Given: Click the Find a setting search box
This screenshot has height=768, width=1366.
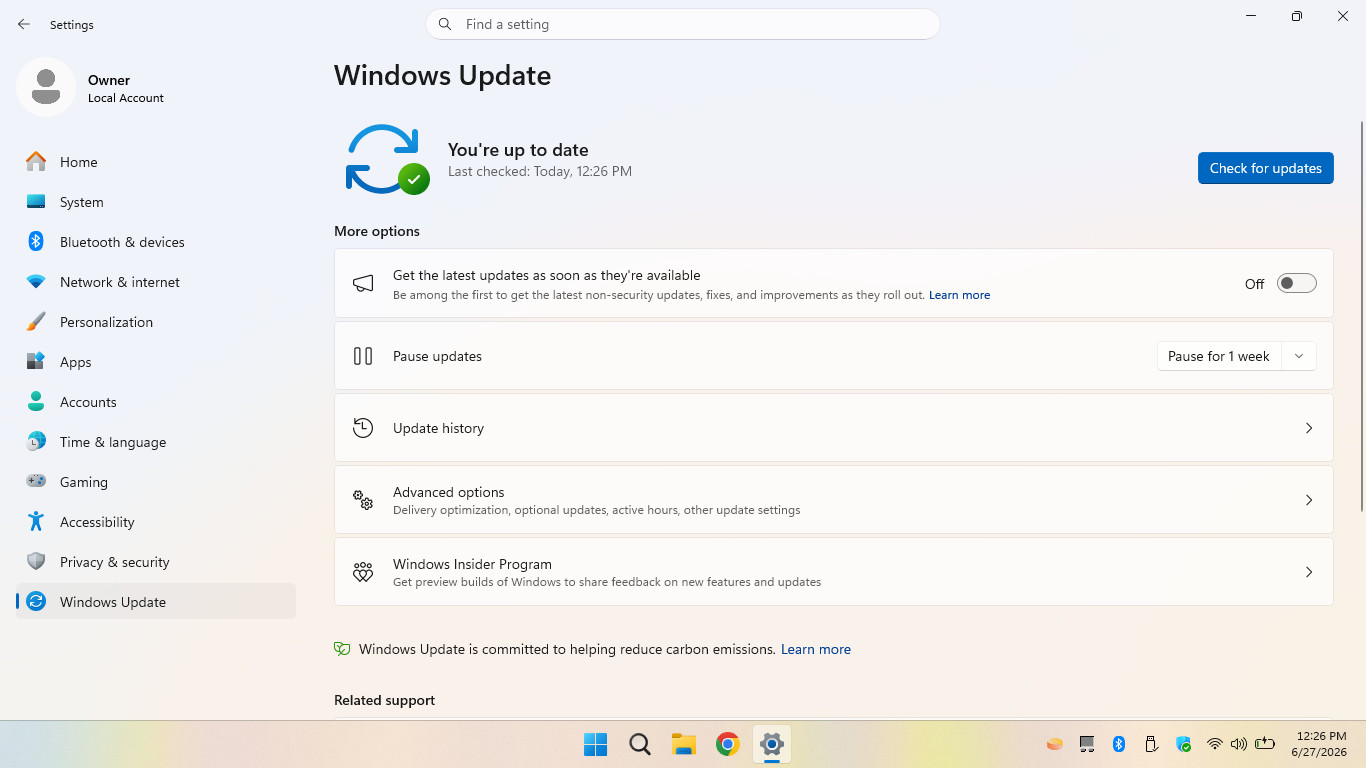Looking at the screenshot, I should 683,24.
